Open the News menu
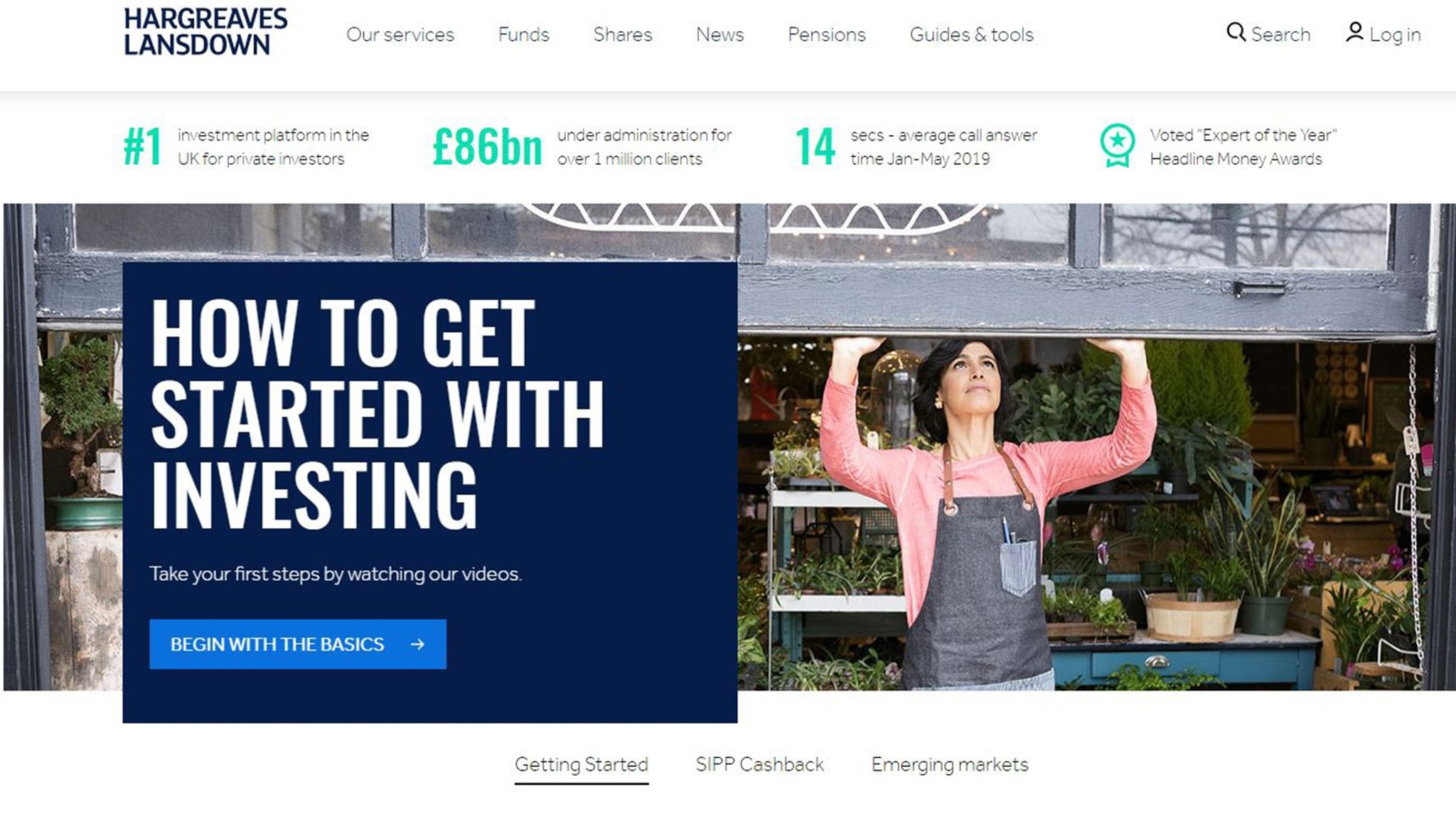The height and width of the screenshot is (819, 1456). coord(719,34)
